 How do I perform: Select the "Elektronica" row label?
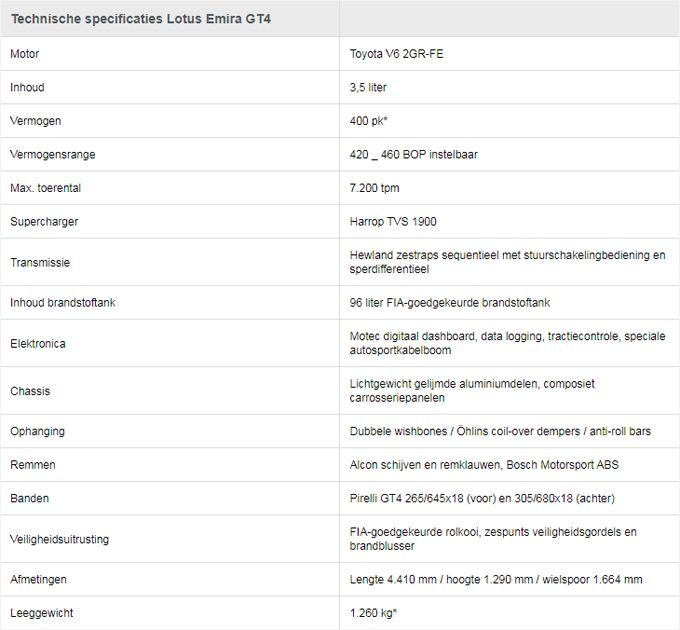[x=38, y=343]
